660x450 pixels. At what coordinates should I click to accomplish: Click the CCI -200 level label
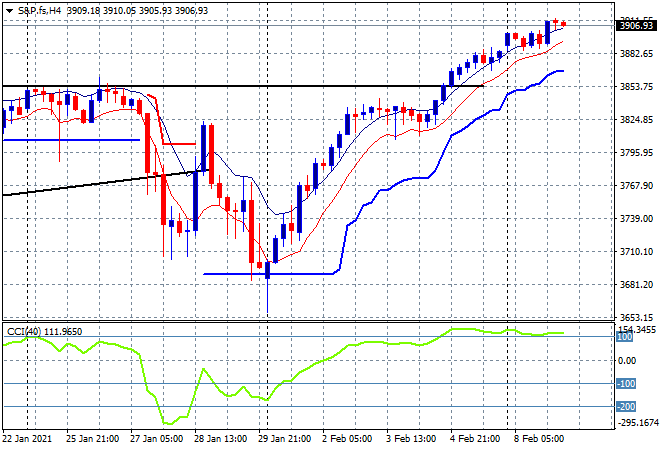pyautogui.click(x=626, y=407)
